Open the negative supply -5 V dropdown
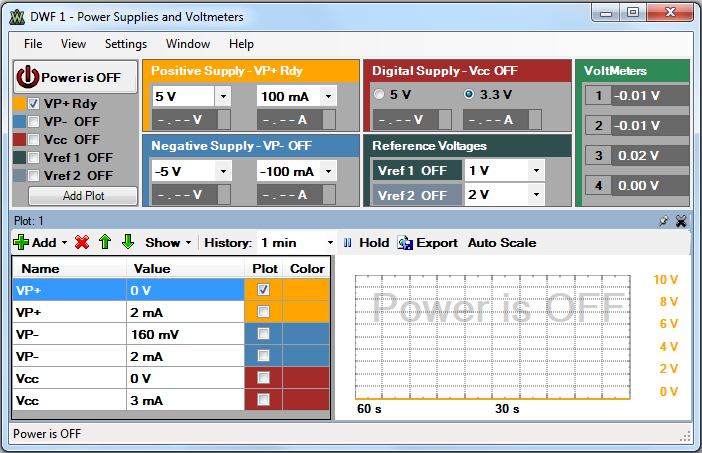This screenshot has height=453, width=702. 223,171
